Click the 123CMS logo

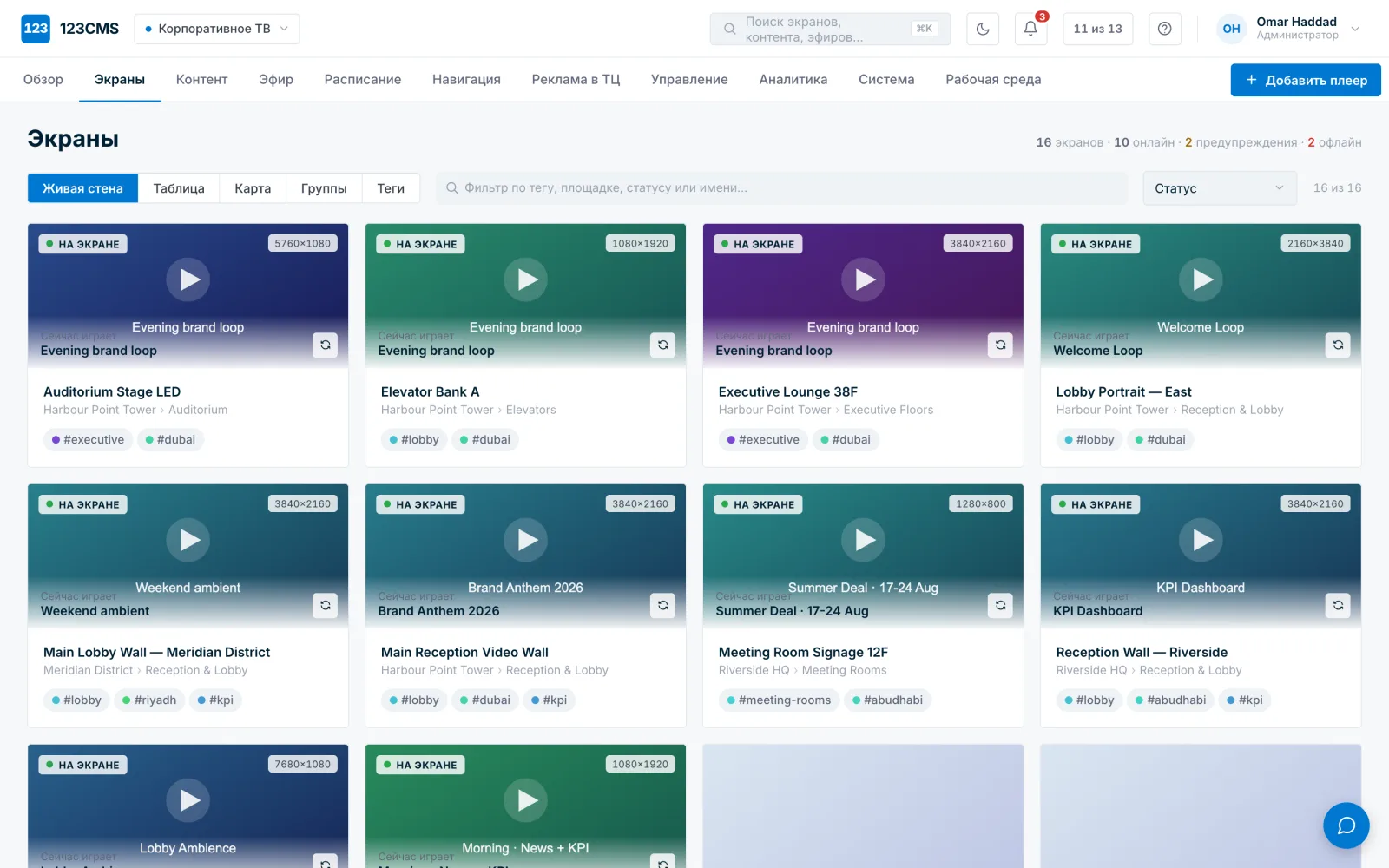point(69,29)
